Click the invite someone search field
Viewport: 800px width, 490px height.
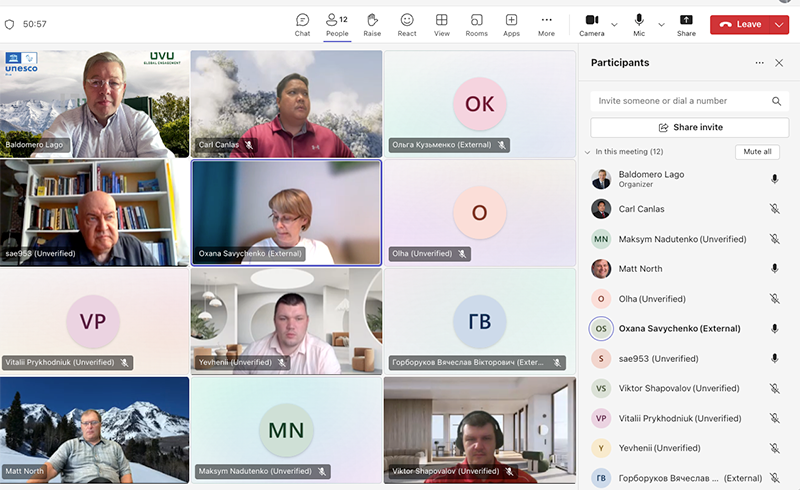(x=680, y=101)
